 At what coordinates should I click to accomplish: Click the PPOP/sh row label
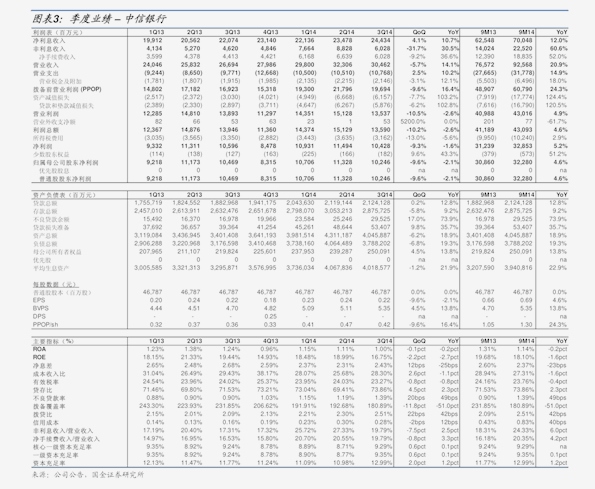46,325
